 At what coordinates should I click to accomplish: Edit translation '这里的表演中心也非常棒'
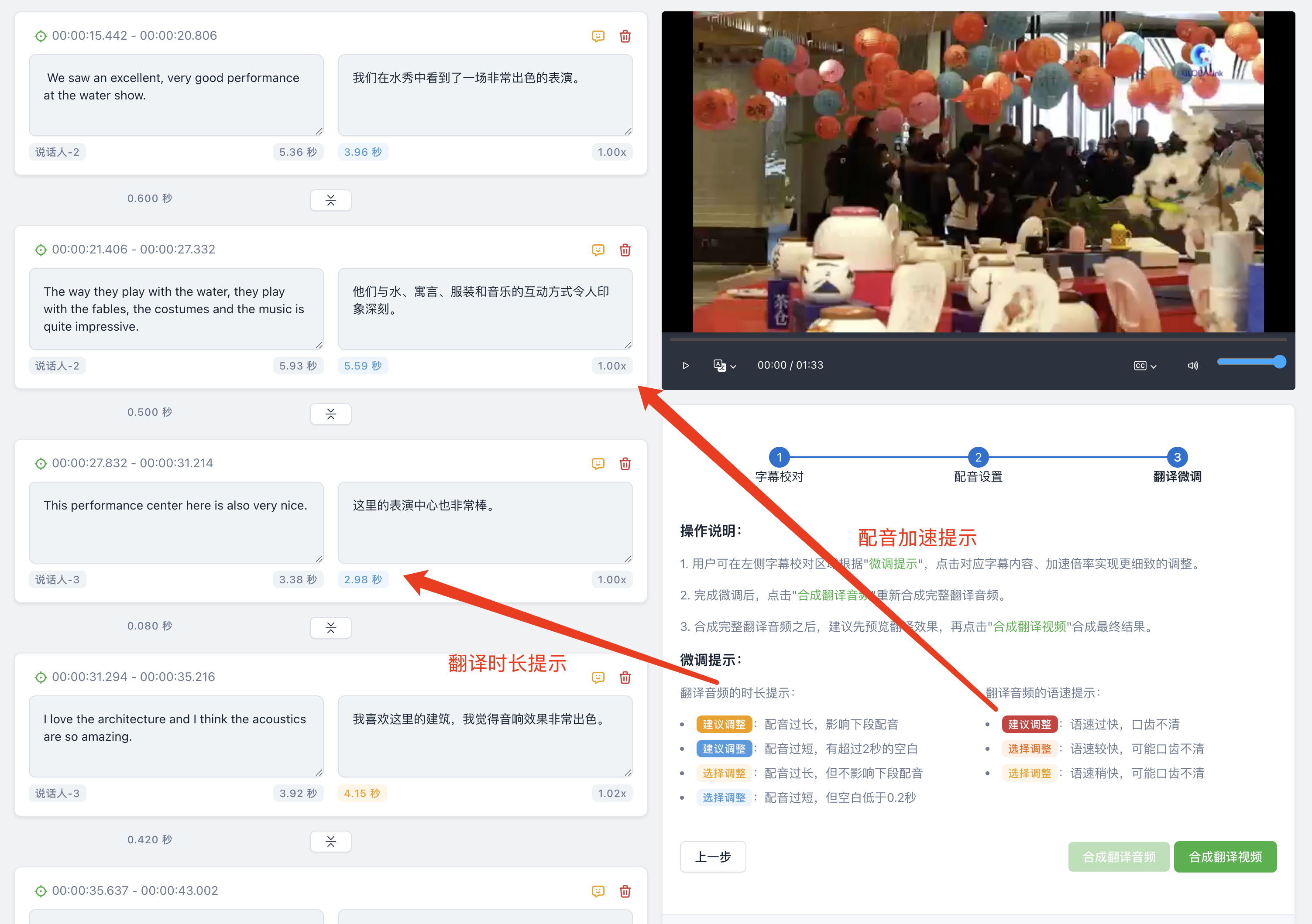484,522
